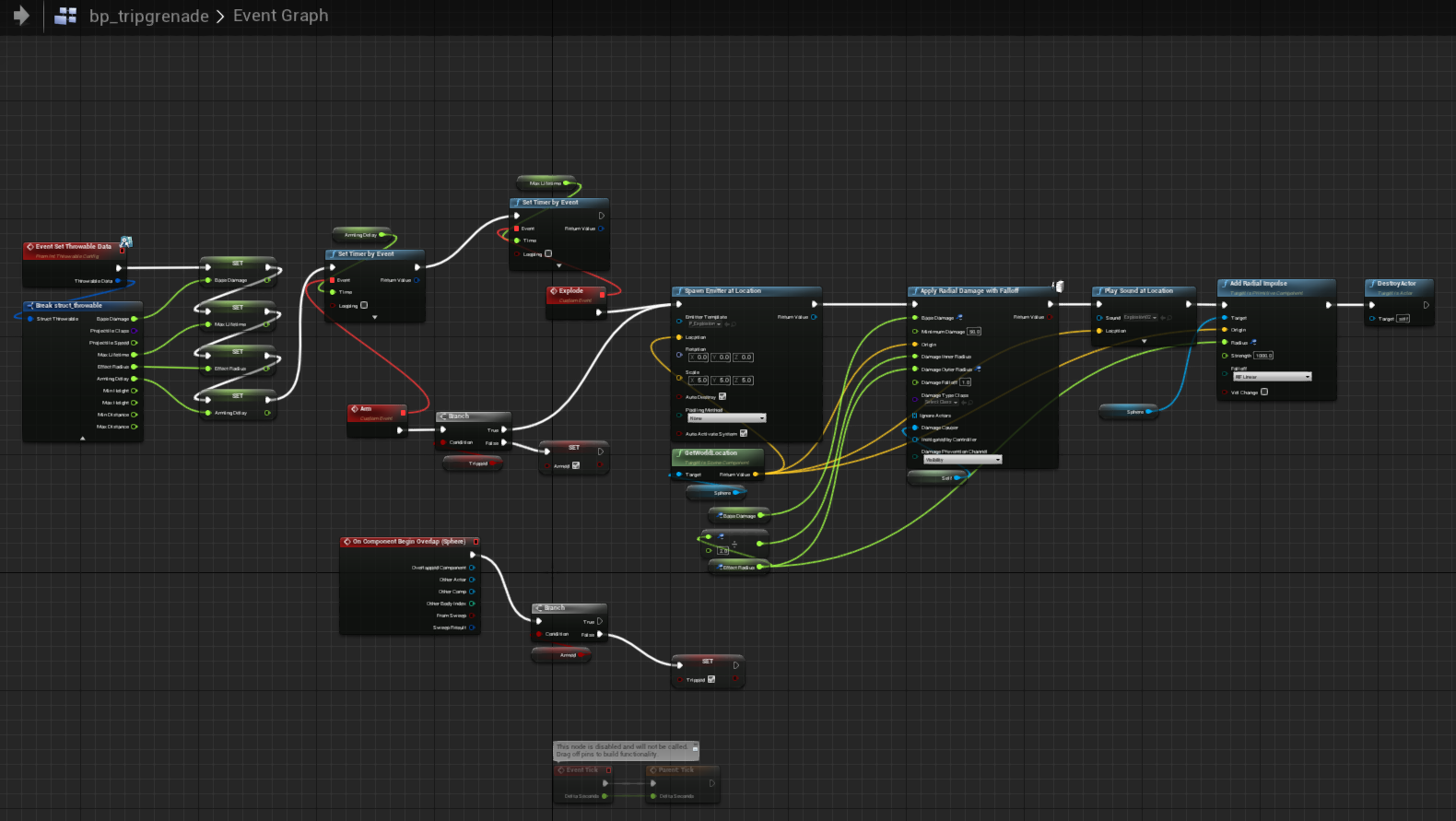Image resolution: width=1456 pixels, height=821 pixels.
Task: Toggle the Tripped checkbox in SET node
Action: 710,679
